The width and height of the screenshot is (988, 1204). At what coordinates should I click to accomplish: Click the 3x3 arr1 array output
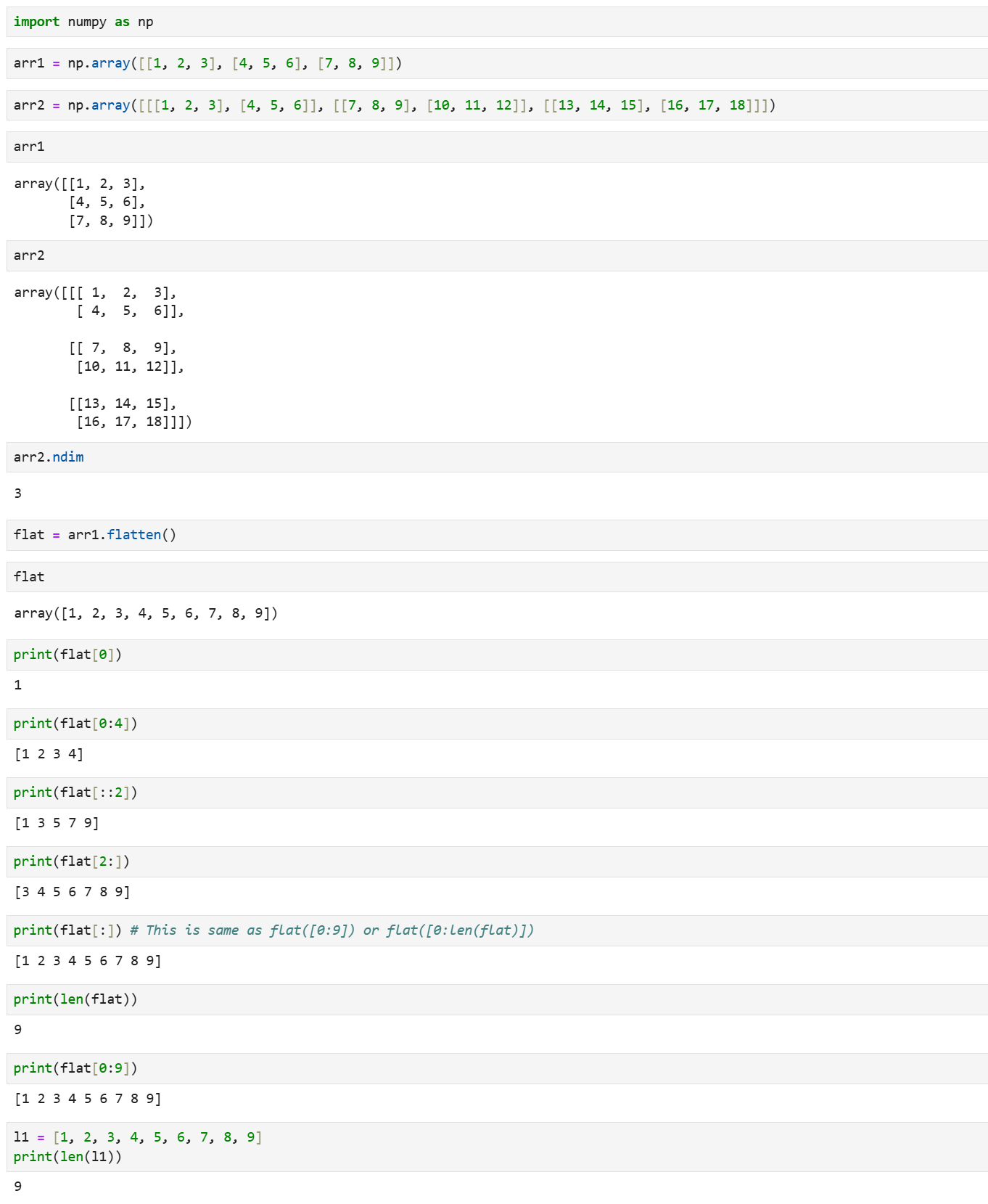tap(83, 202)
